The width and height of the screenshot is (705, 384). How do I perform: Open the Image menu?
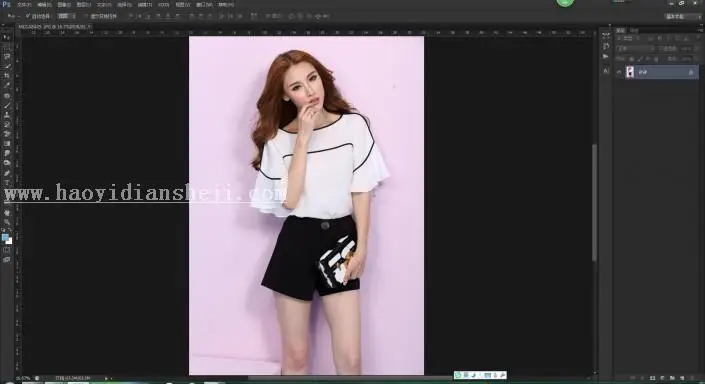tap(64, 4)
